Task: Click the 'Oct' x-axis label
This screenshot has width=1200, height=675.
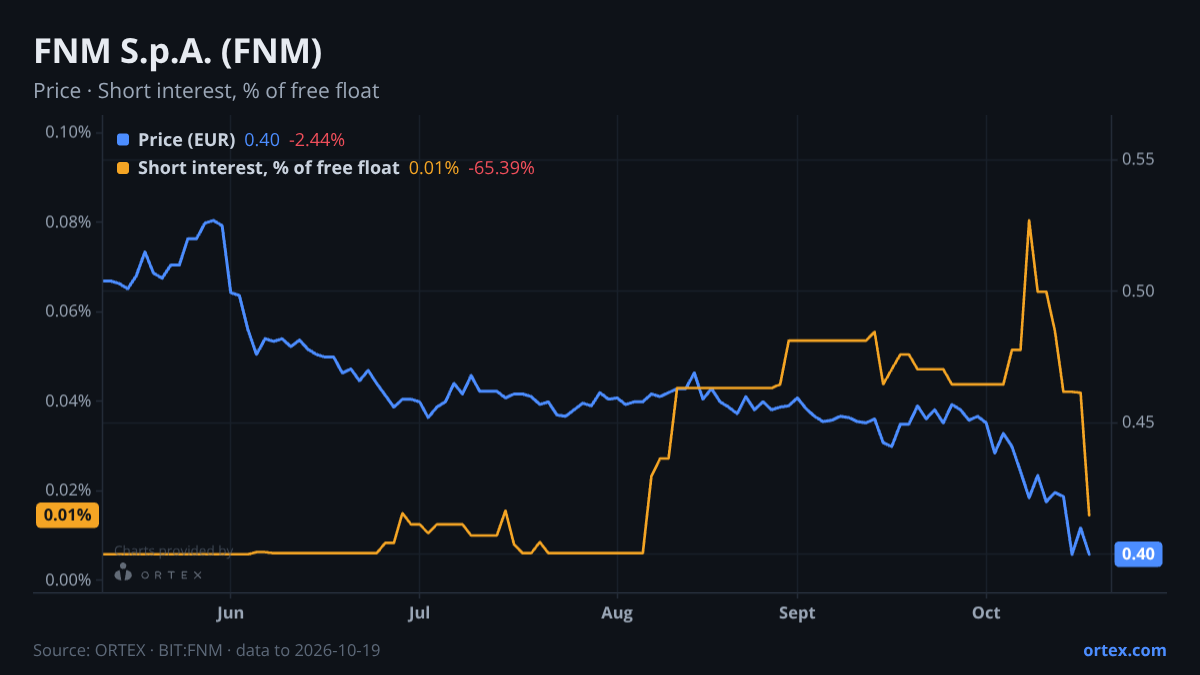Action: [x=987, y=613]
